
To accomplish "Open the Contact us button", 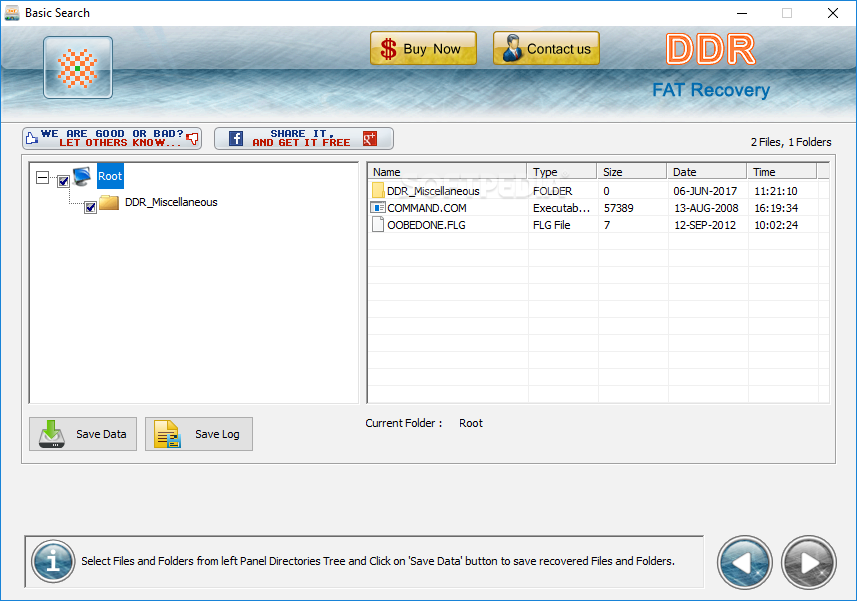I will 546,49.
